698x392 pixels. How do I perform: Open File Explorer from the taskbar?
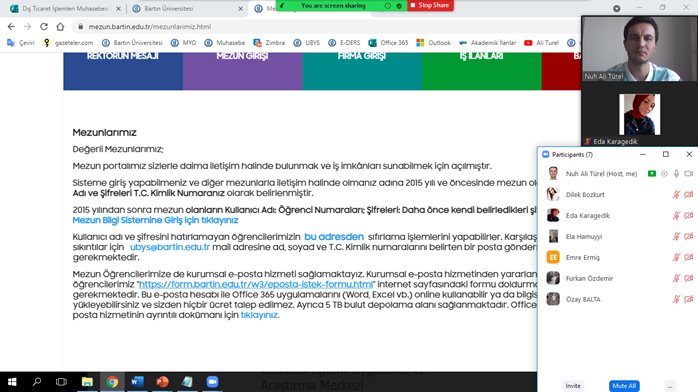pos(87,382)
